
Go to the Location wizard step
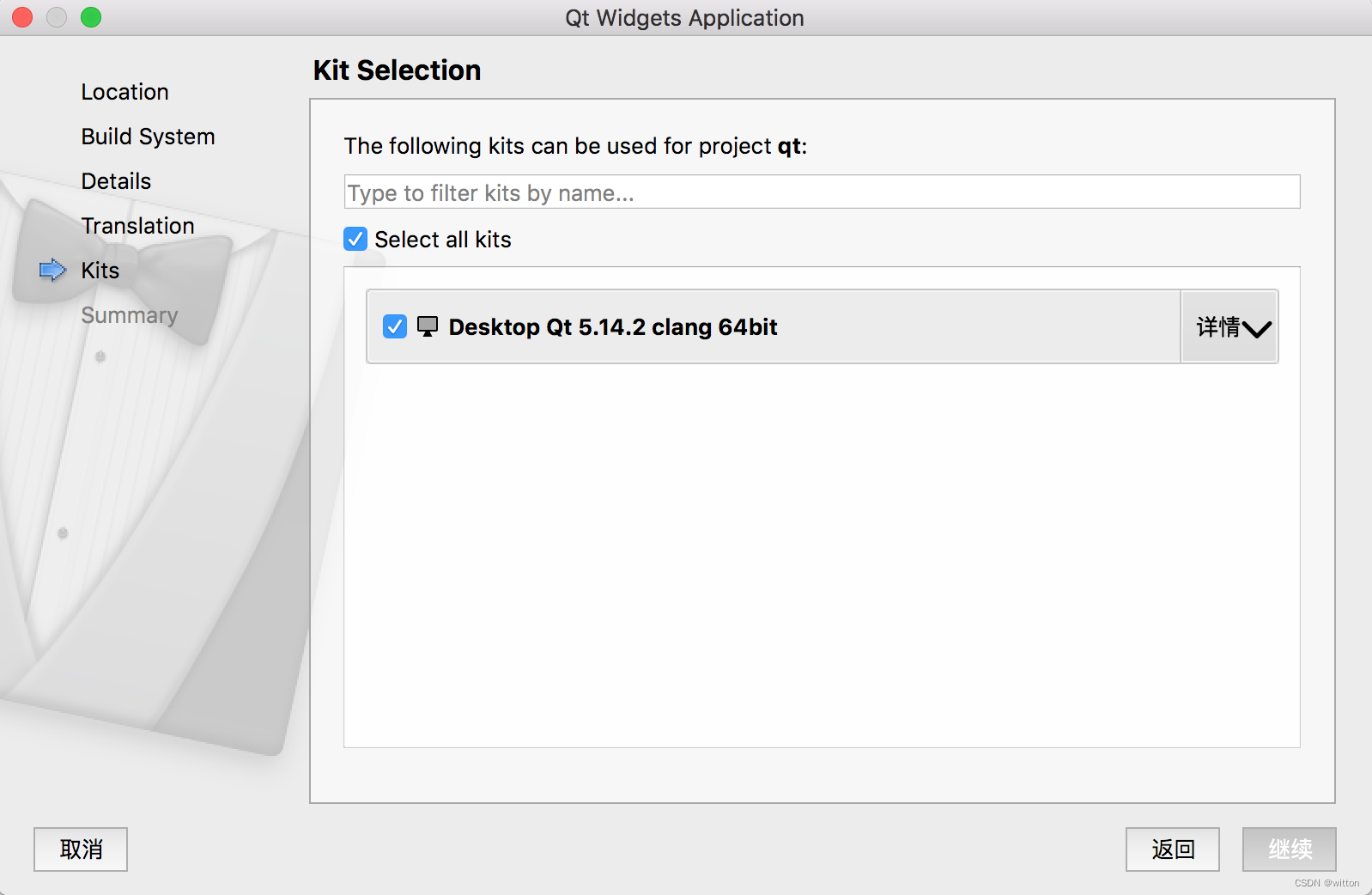coord(124,92)
